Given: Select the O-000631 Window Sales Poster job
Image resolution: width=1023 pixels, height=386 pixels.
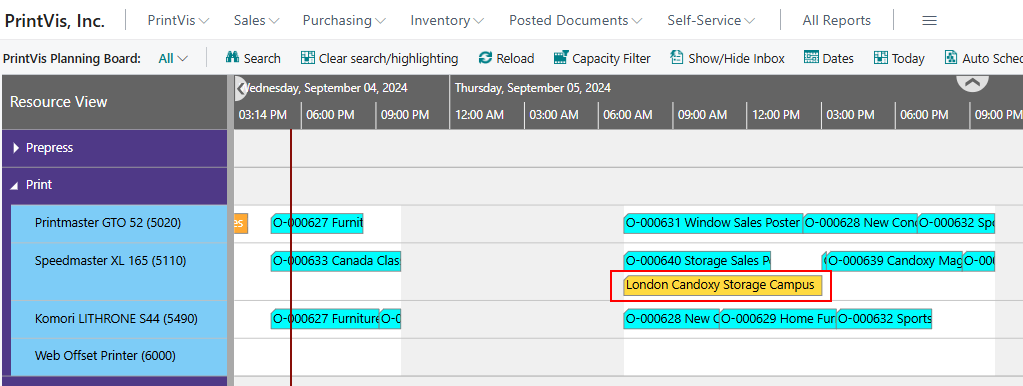Looking at the screenshot, I should 713,223.
